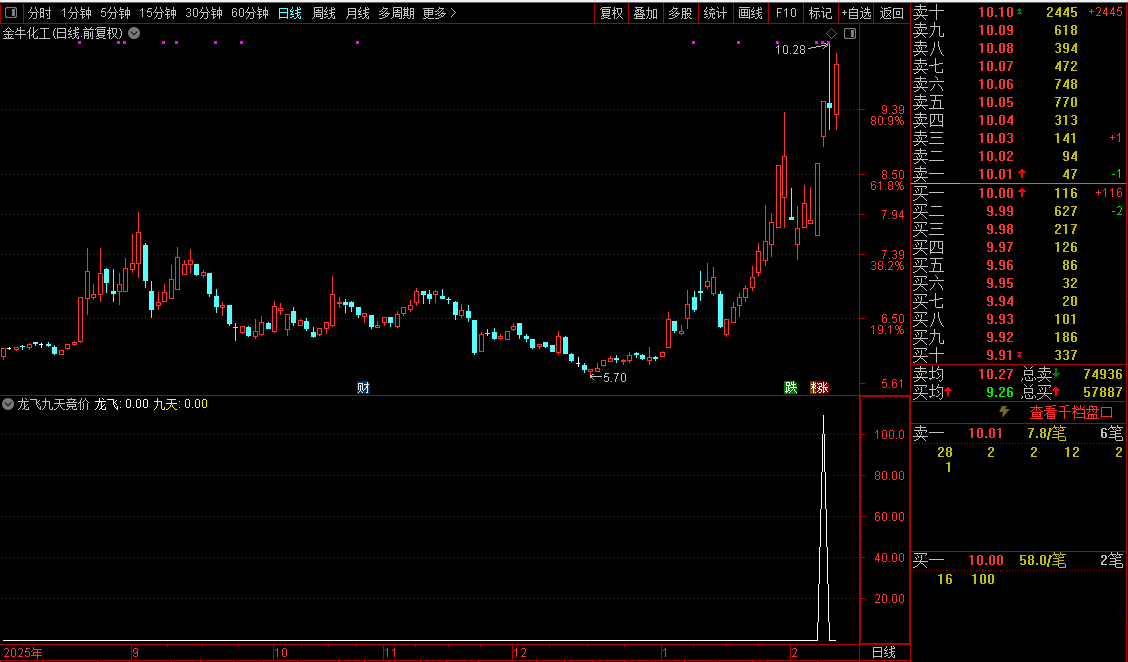Switch to 分时 time-sharing view

click(40, 13)
